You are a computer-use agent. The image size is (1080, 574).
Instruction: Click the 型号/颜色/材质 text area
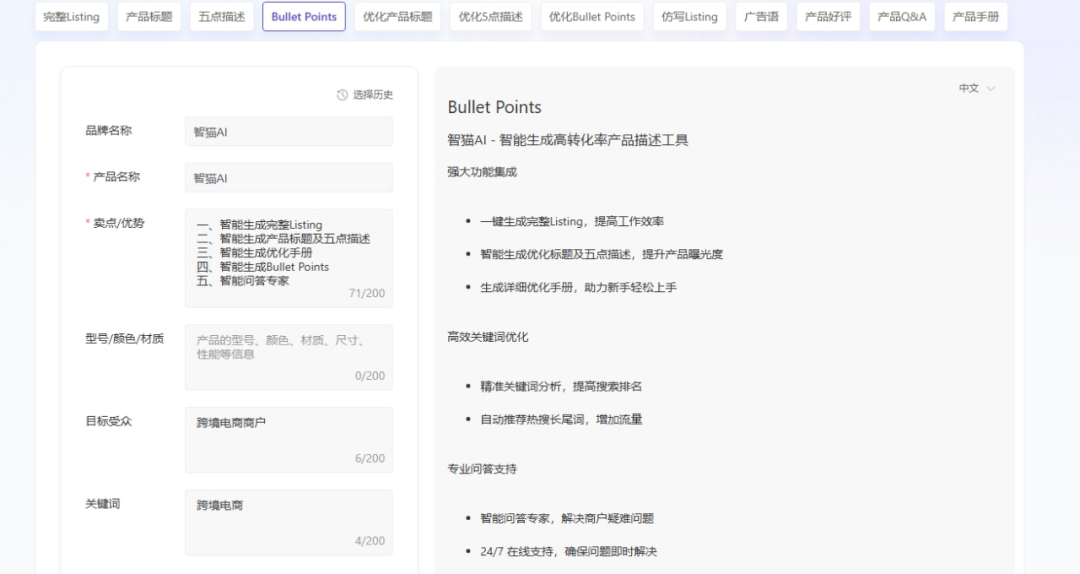(289, 358)
